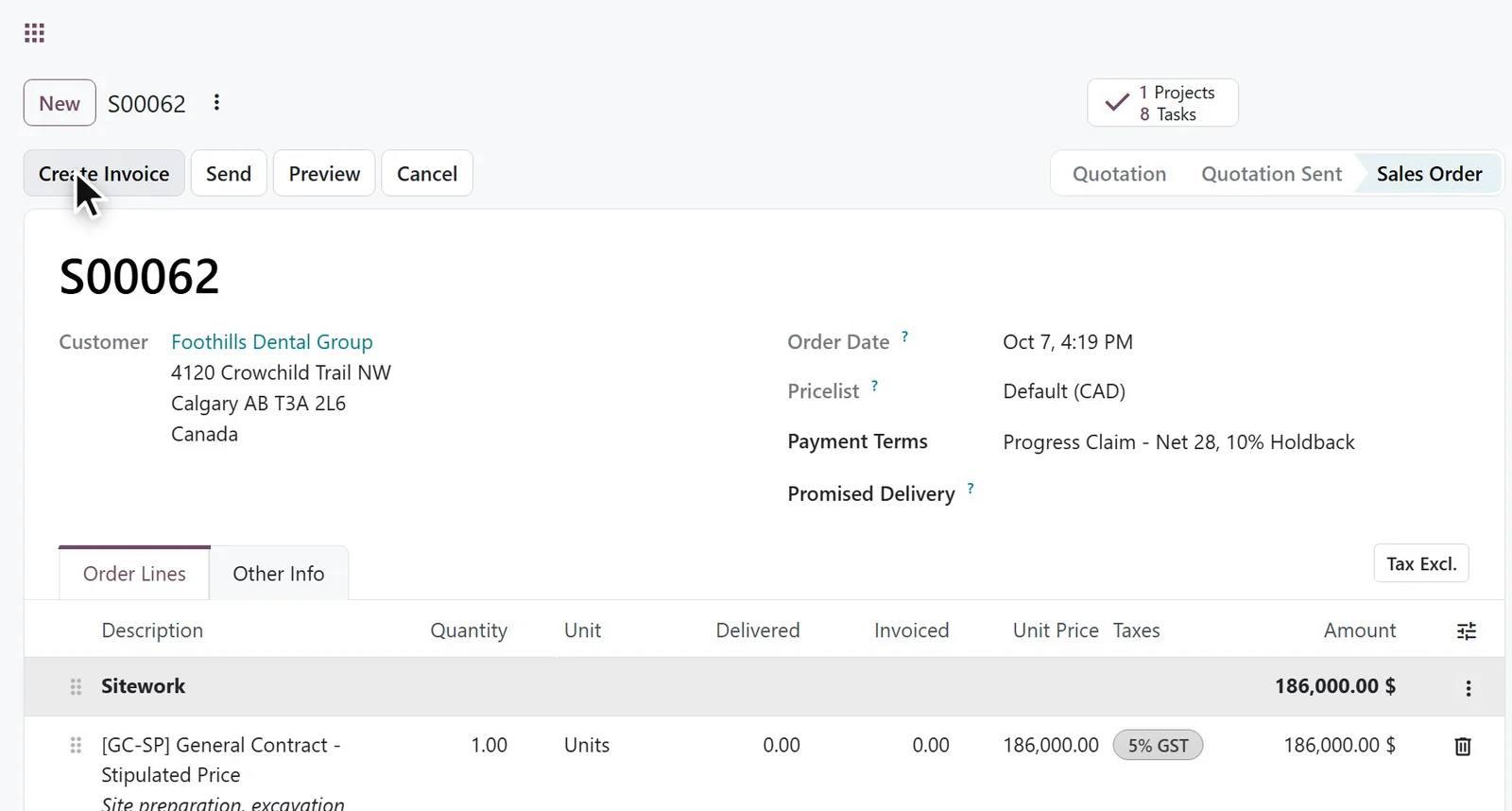Create a New record
This screenshot has width=1512, height=811.
[60, 103]
